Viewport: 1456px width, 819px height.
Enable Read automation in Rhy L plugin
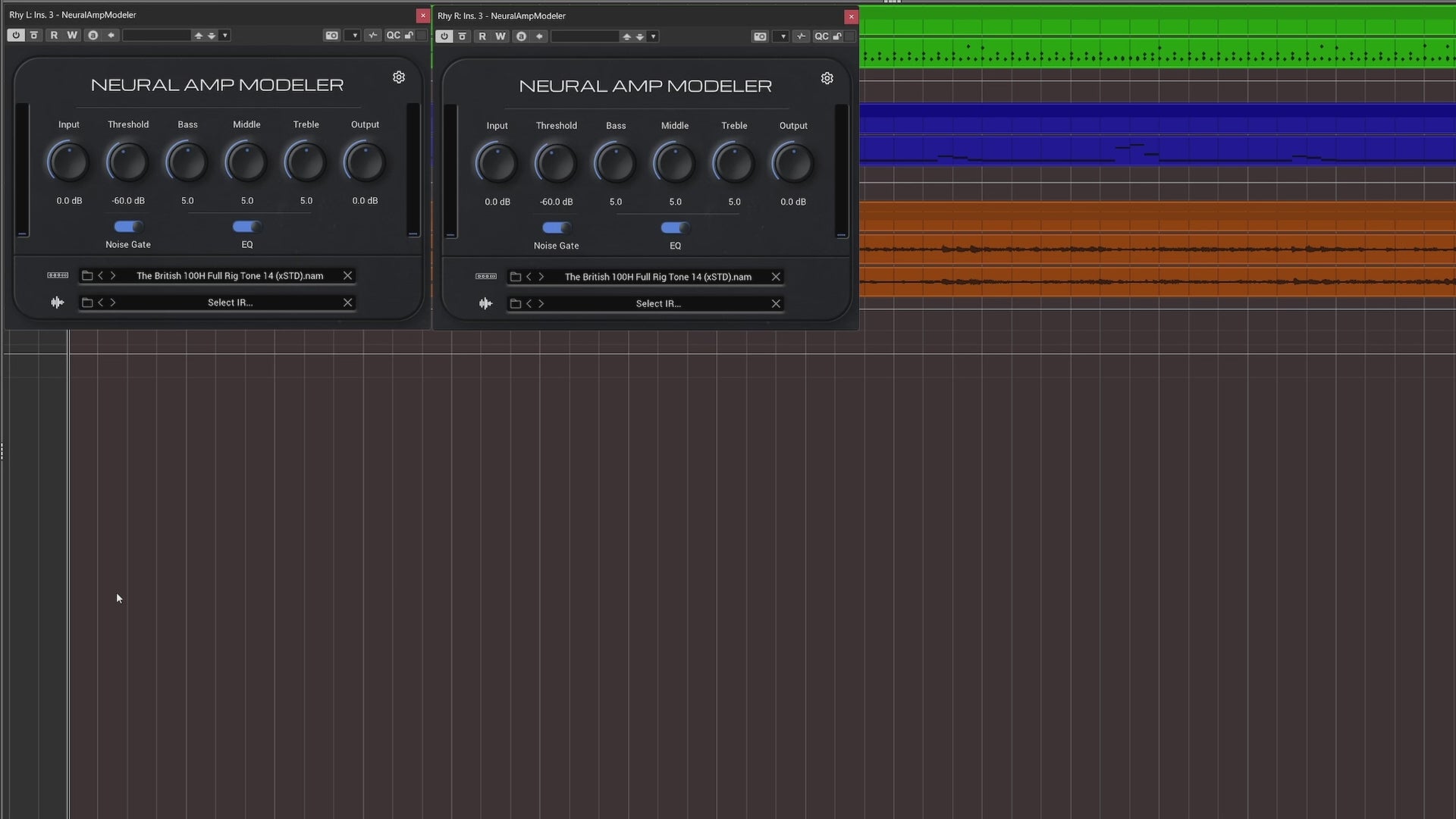(x=54, y=36)
